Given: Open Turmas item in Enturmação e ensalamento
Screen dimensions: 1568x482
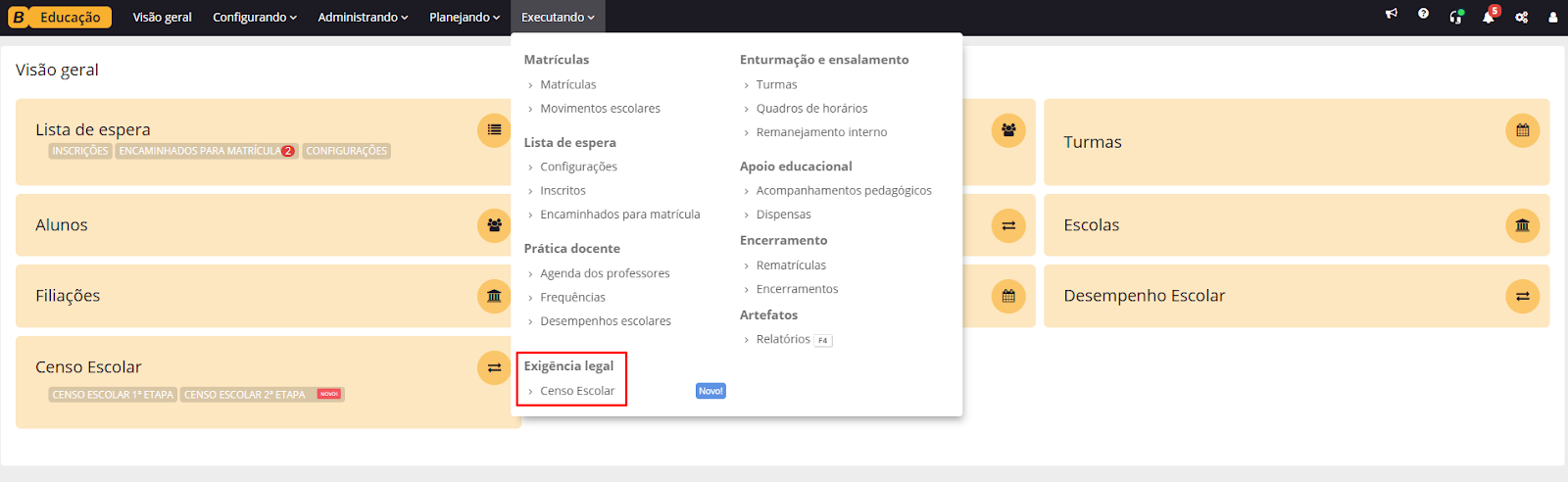Looking at the screenshot, I should point(776,85).
